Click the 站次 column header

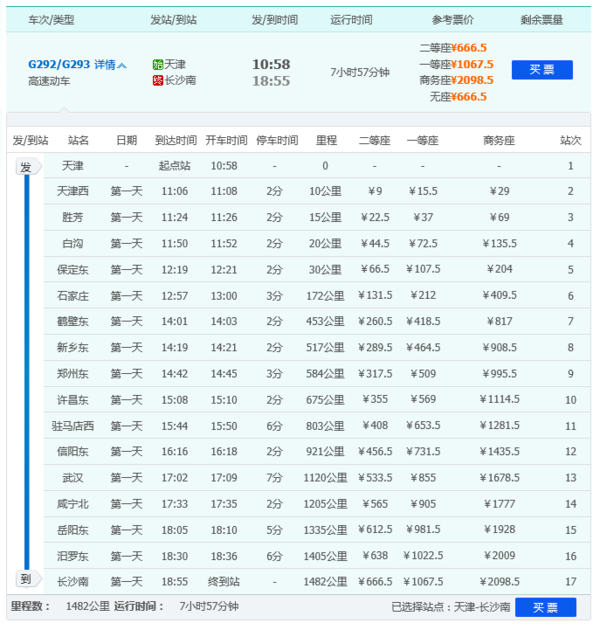click(x=570, y=140)
